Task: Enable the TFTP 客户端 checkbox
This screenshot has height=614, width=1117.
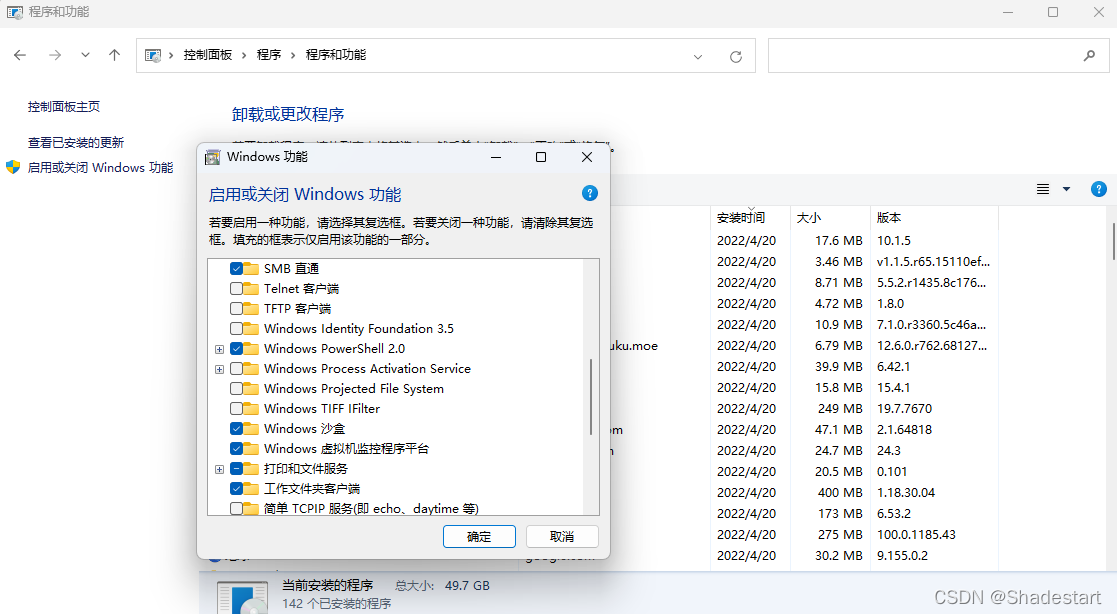Action: (x=237, y=308)
